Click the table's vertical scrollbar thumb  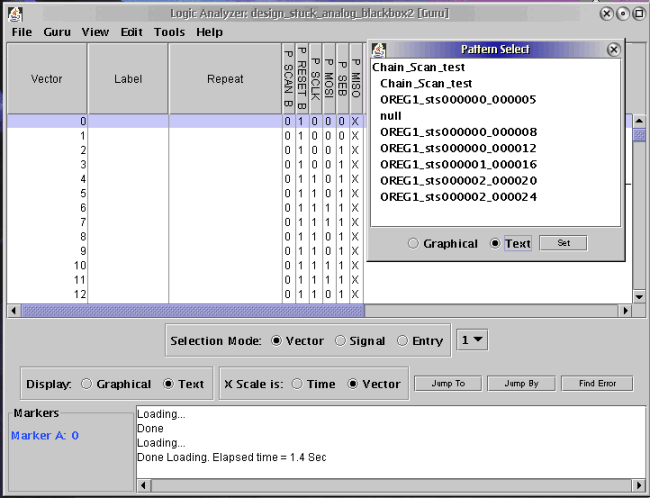click(x=639, y=135)
